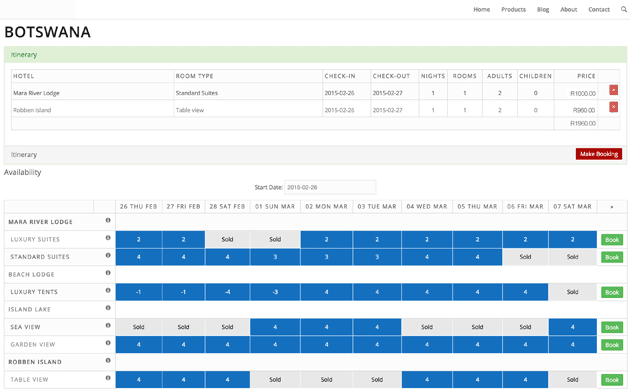
Task: Click Mara River Lodge itinerary hotel name
Action: pyautogui.click(x=36, y=93)
